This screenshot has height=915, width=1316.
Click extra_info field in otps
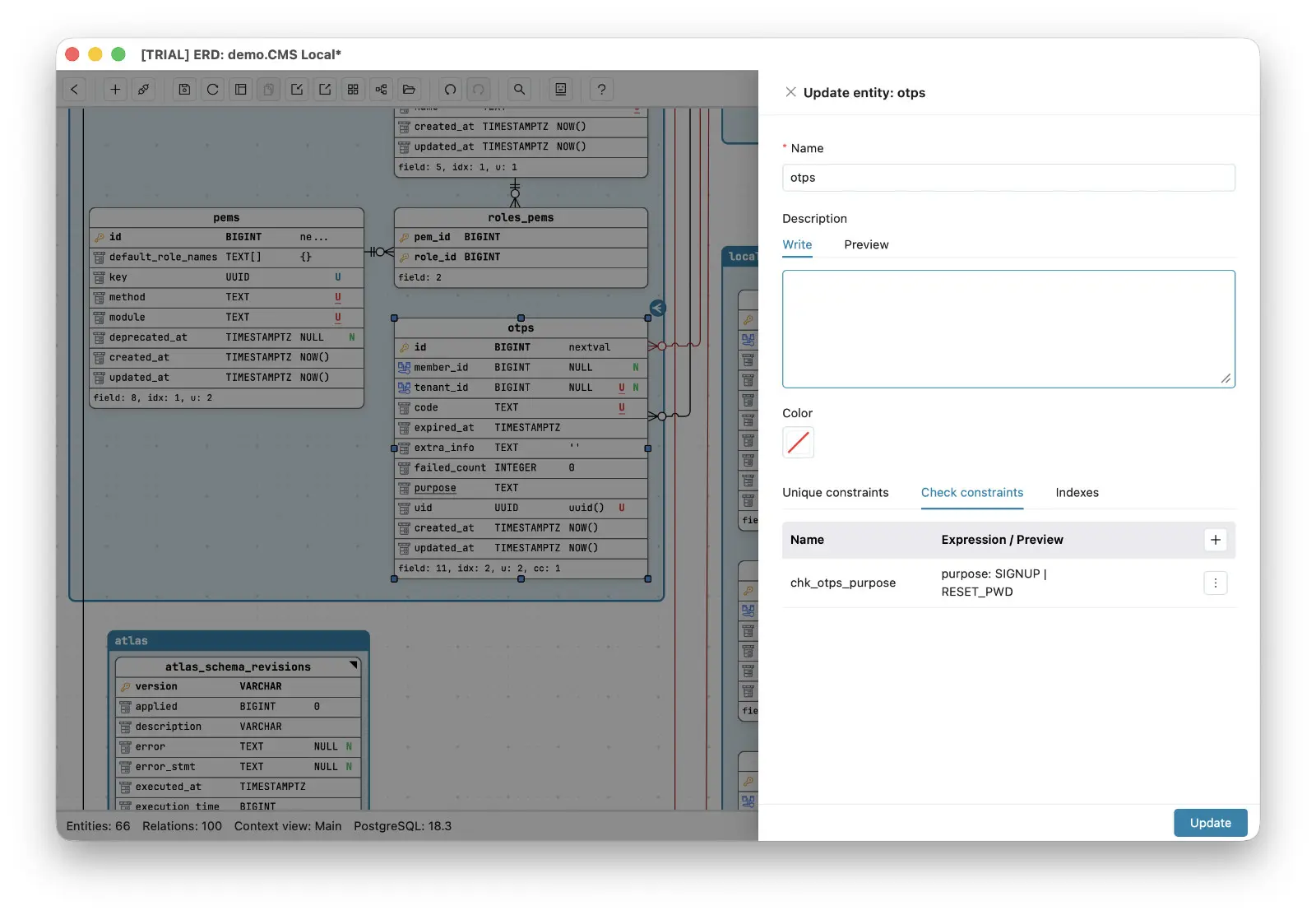point(521,448)
